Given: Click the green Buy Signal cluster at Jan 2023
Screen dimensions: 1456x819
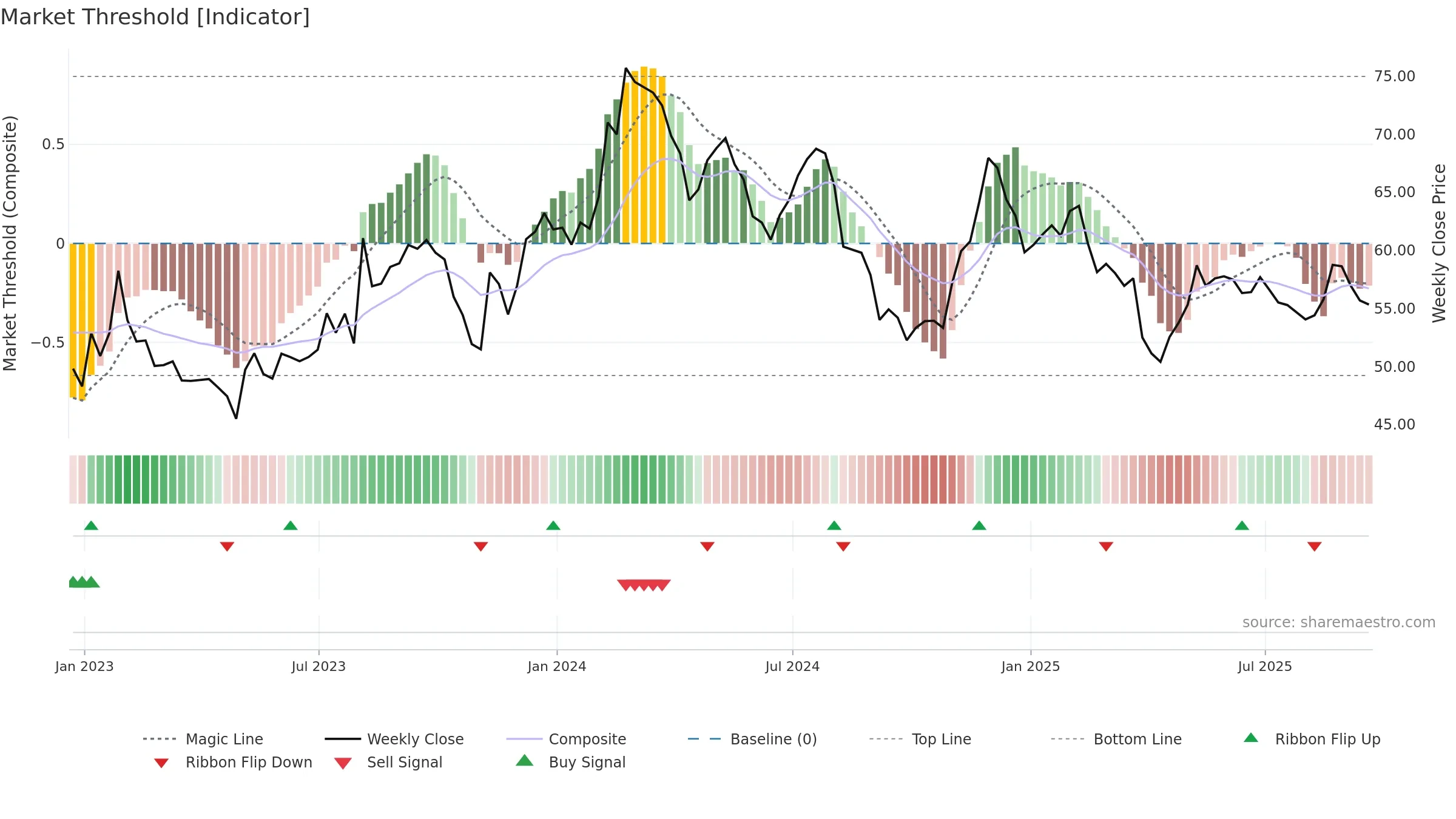Looking at the screenshot, I should pos(84,582).
